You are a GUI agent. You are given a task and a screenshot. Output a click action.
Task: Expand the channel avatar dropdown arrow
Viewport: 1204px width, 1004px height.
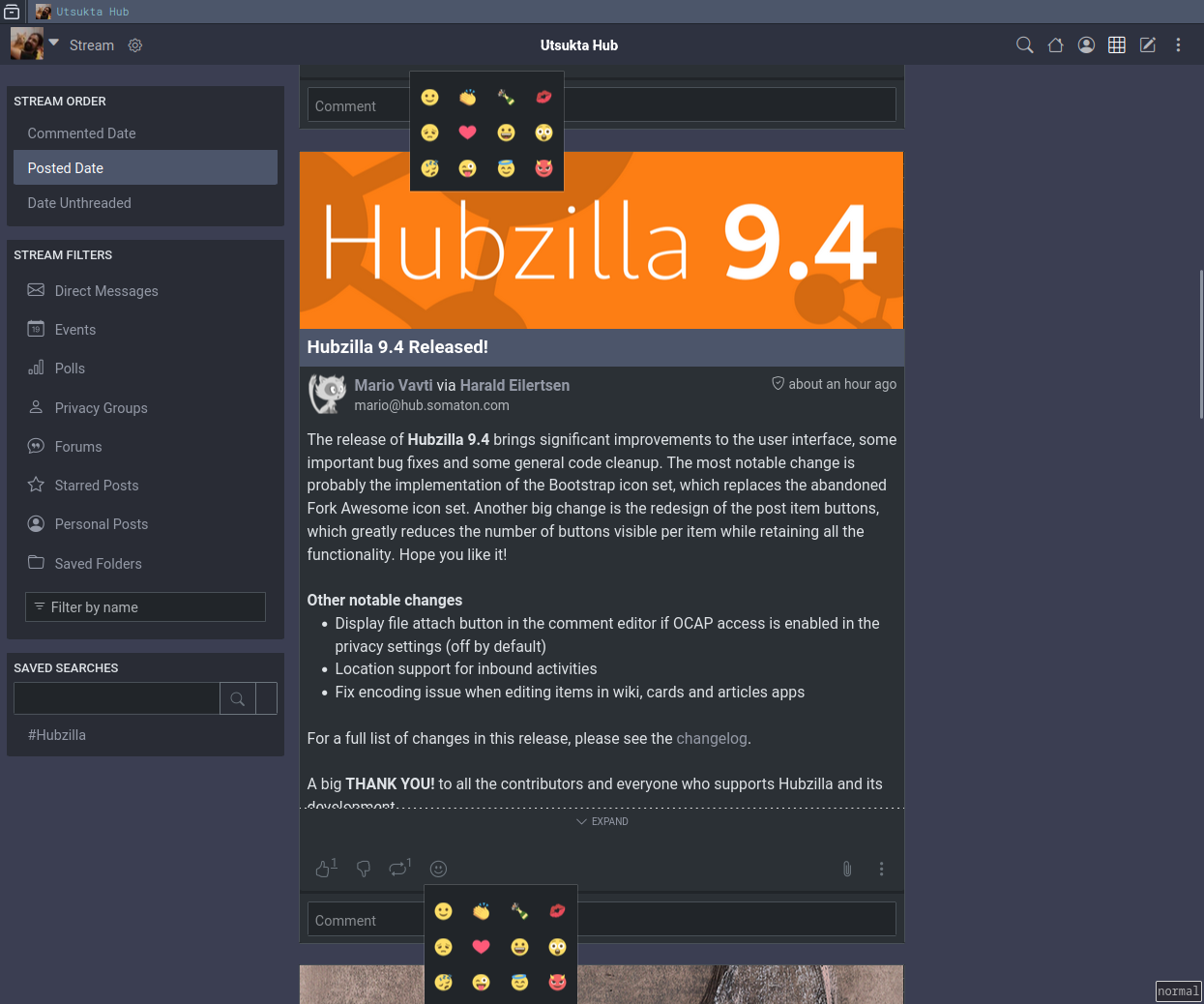[x=54, y=43]
